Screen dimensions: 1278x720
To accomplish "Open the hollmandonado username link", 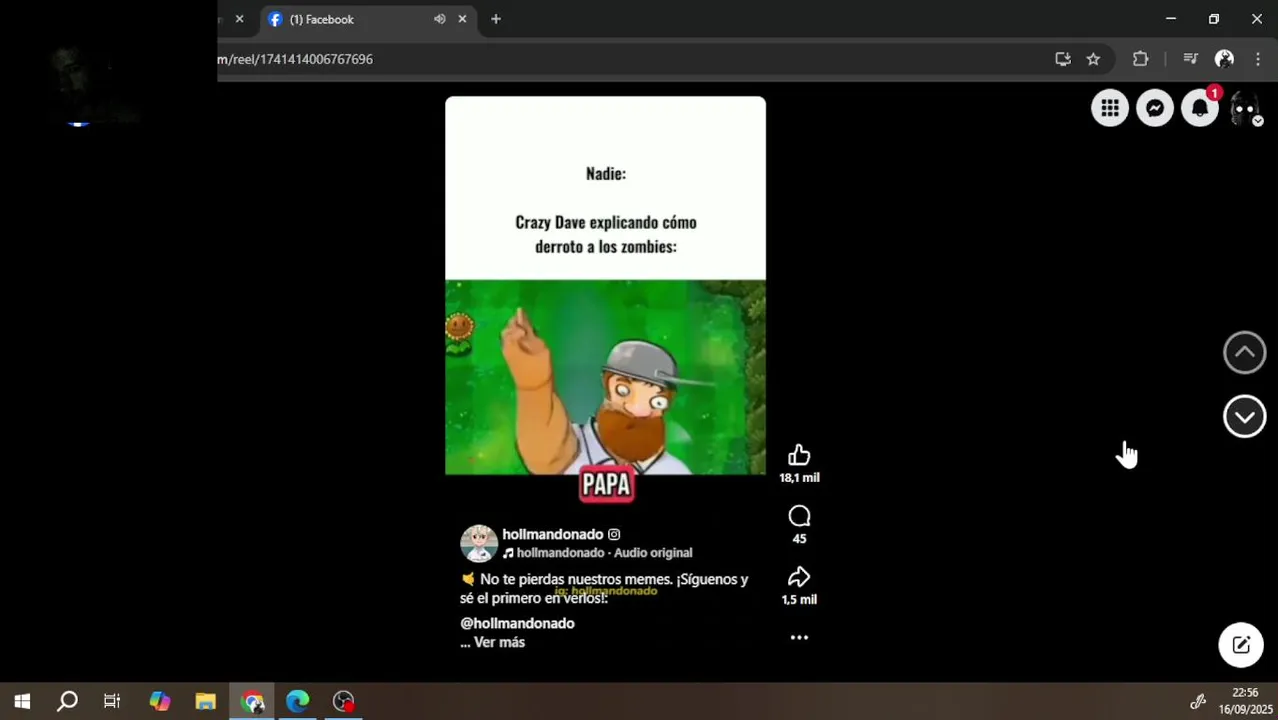I will [552, 534].
